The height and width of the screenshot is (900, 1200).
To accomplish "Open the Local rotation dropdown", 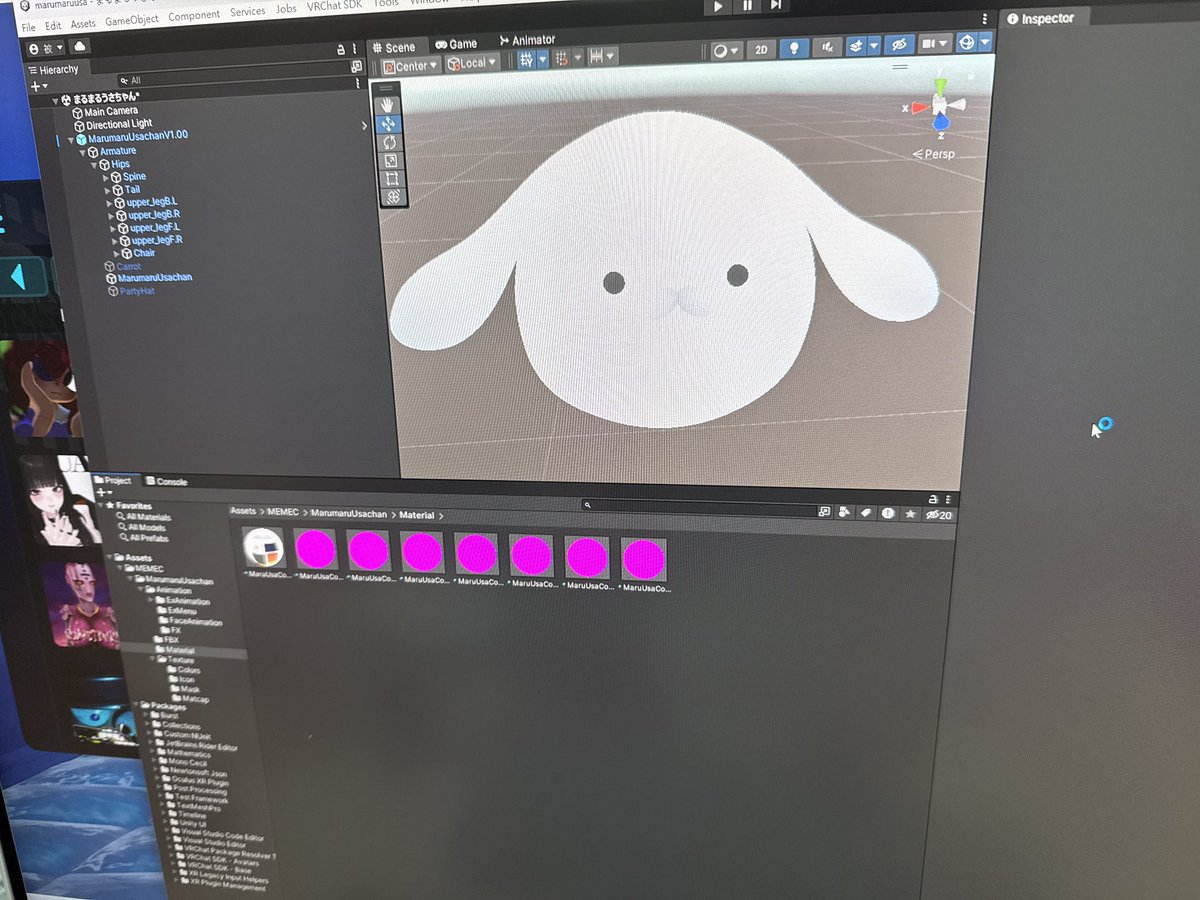I will click(472, 63).
